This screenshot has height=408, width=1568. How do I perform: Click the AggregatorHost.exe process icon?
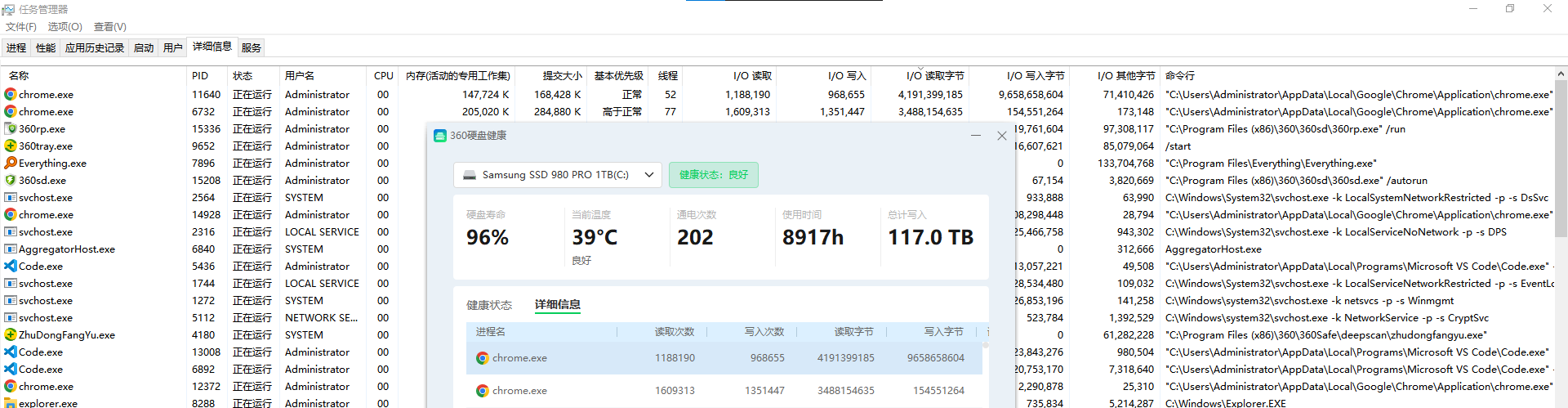coord(11,249)
